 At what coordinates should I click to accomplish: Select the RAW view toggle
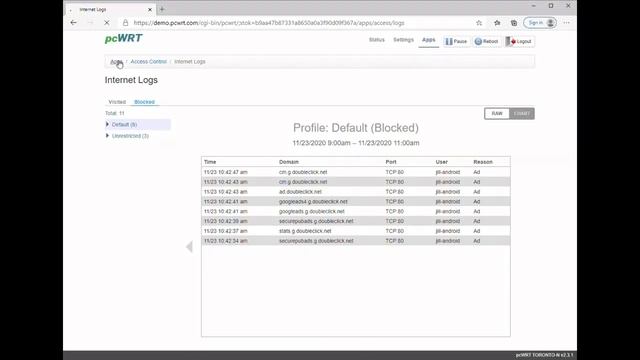[497, 113]
